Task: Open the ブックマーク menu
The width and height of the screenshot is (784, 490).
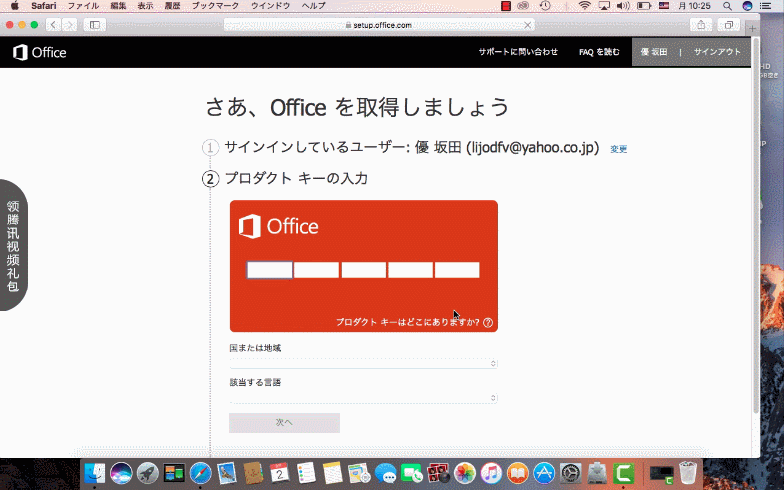Action: 216,6
